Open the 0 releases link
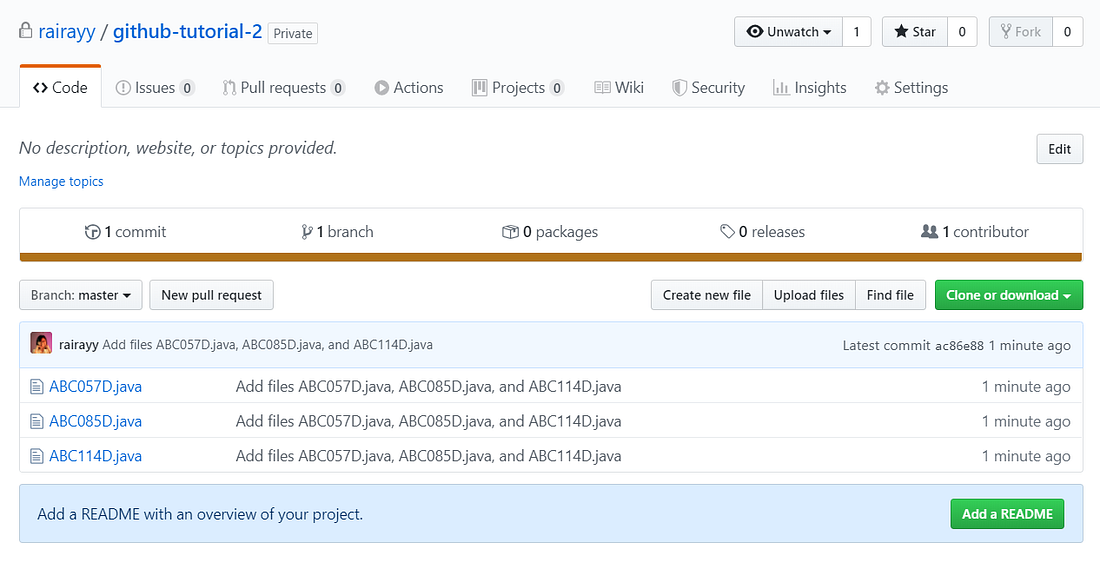This screenshot has height=562, width=1100. (x=763, y=232)
